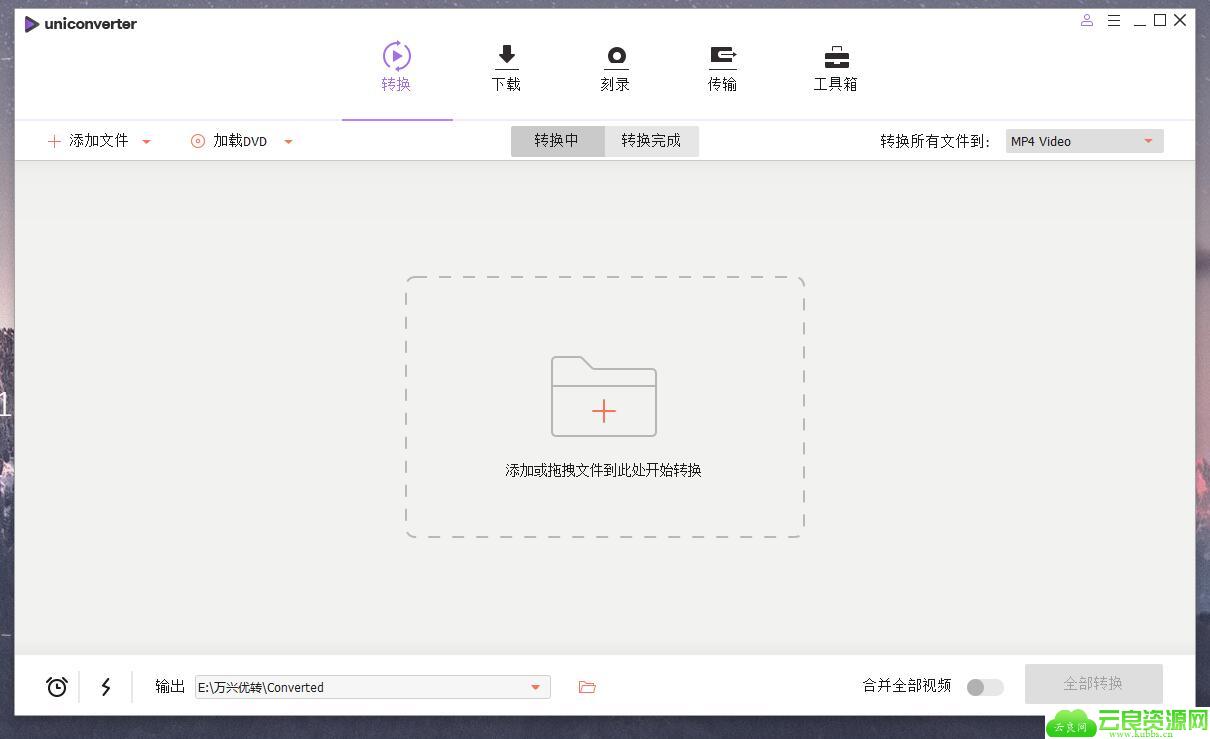Go to the 传输 (Transfer) tab
Screen dimensions: 1210x739
point(722,68)
